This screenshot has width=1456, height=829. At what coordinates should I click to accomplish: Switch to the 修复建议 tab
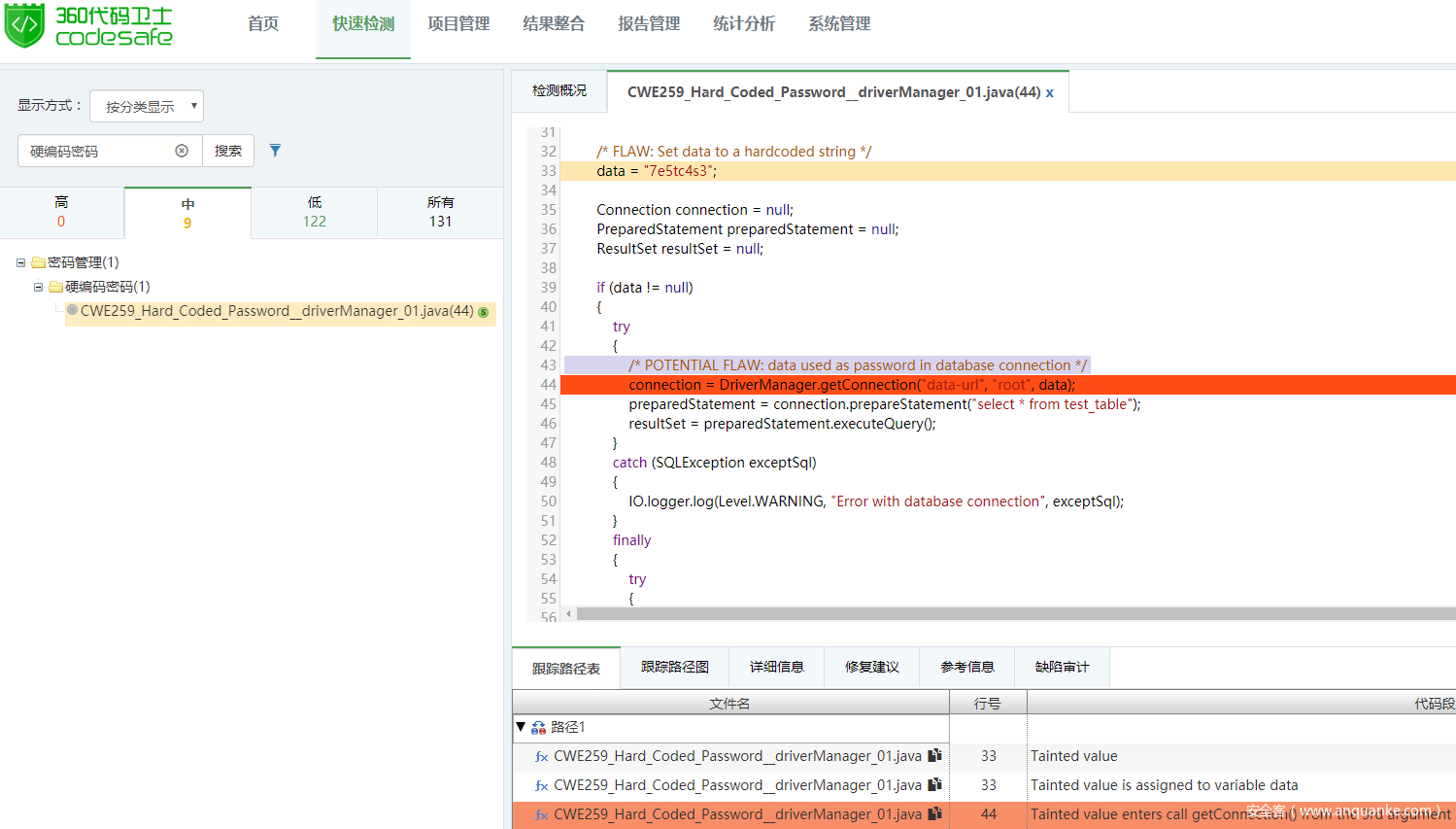(871, 668)
